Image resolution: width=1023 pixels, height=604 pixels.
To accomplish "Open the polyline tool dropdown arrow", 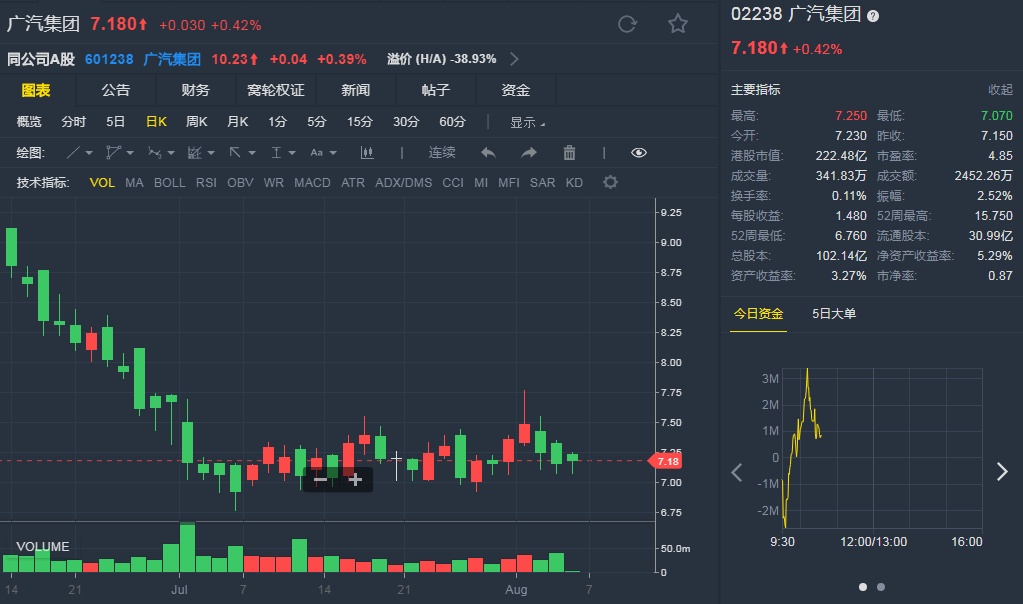I will [x=130, y=153].
